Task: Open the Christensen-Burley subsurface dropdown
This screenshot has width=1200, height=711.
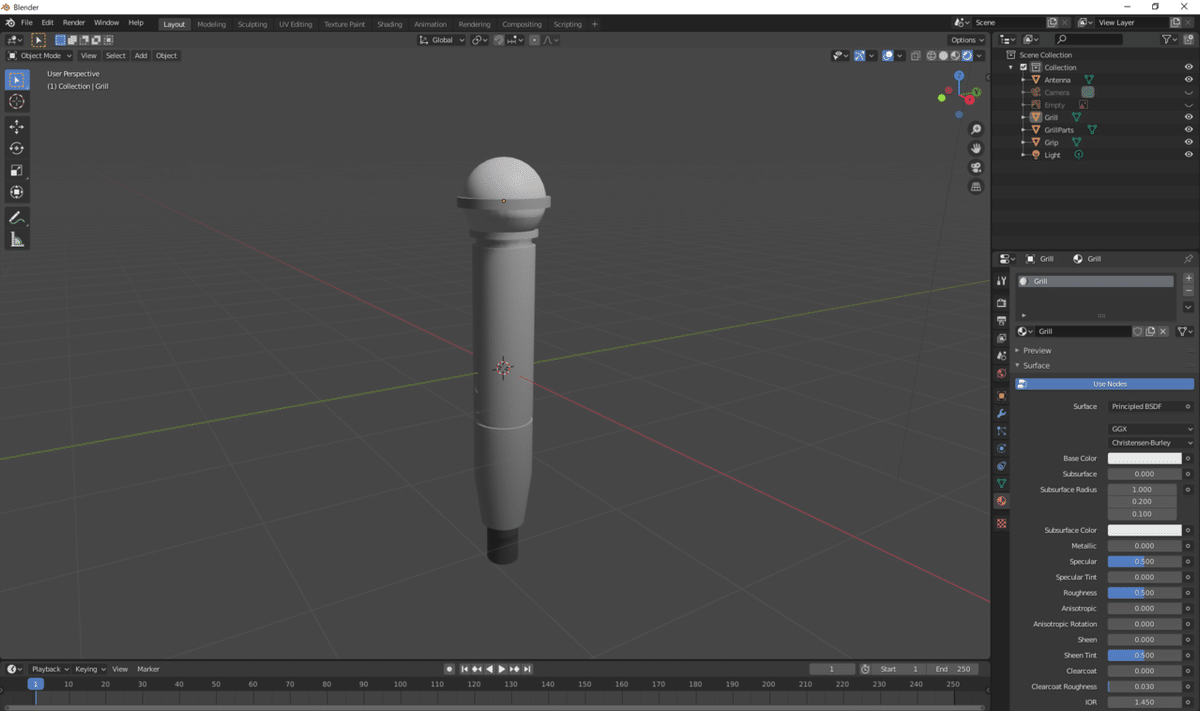Action: (x=1151, y=442)
